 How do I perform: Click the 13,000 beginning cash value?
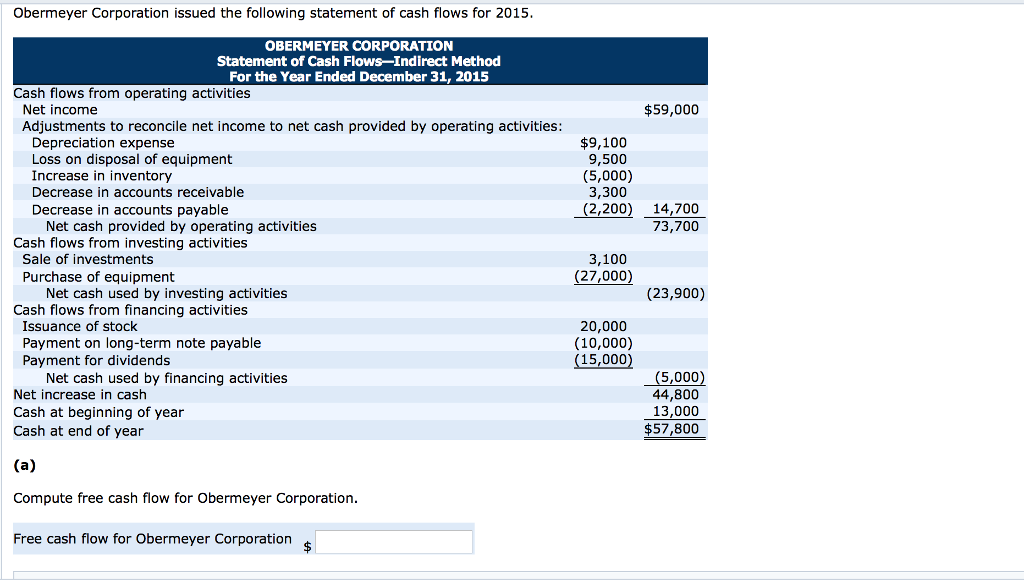[x=675, y=412]
